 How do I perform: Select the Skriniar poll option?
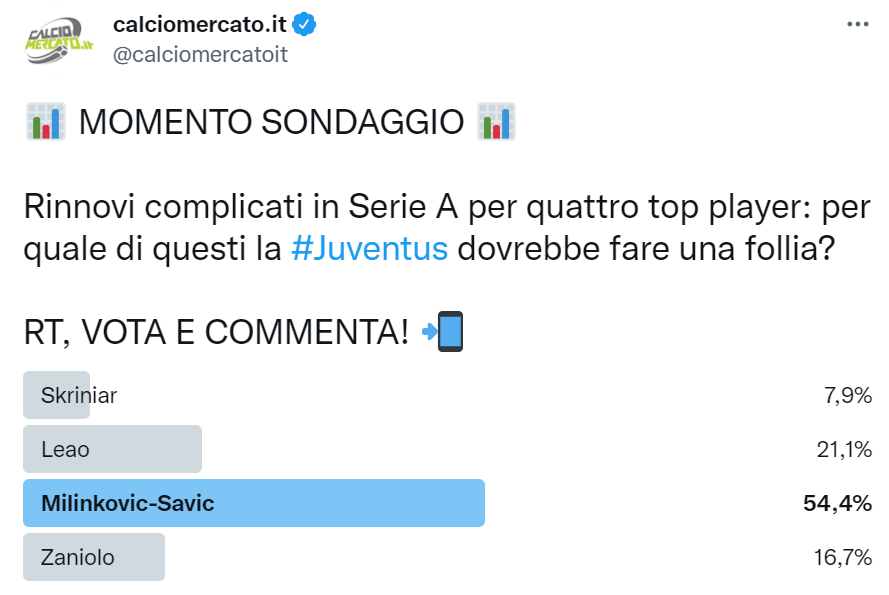tap(79, 395)
